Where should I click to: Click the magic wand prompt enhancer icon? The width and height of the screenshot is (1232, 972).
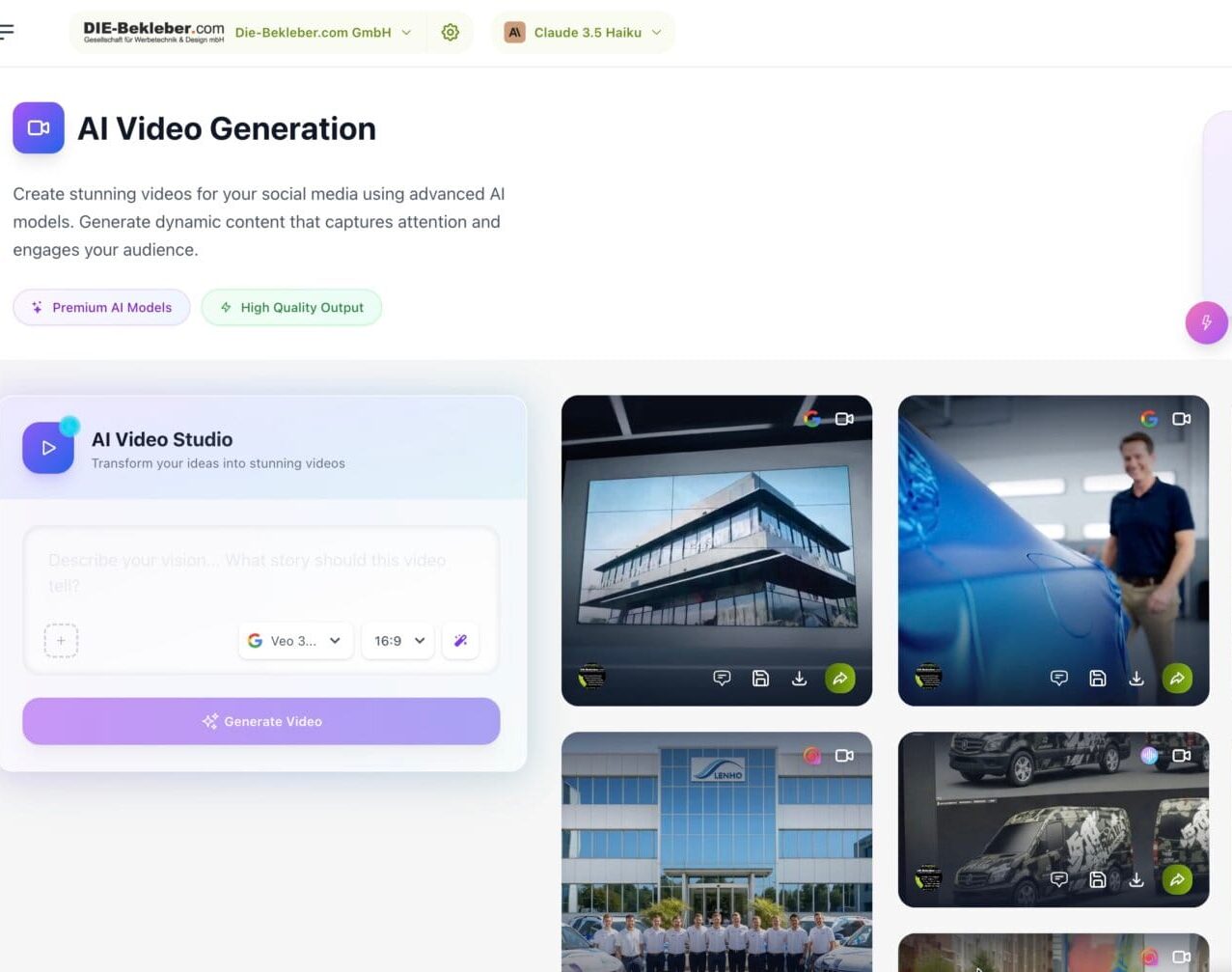(x=460, y=641)
